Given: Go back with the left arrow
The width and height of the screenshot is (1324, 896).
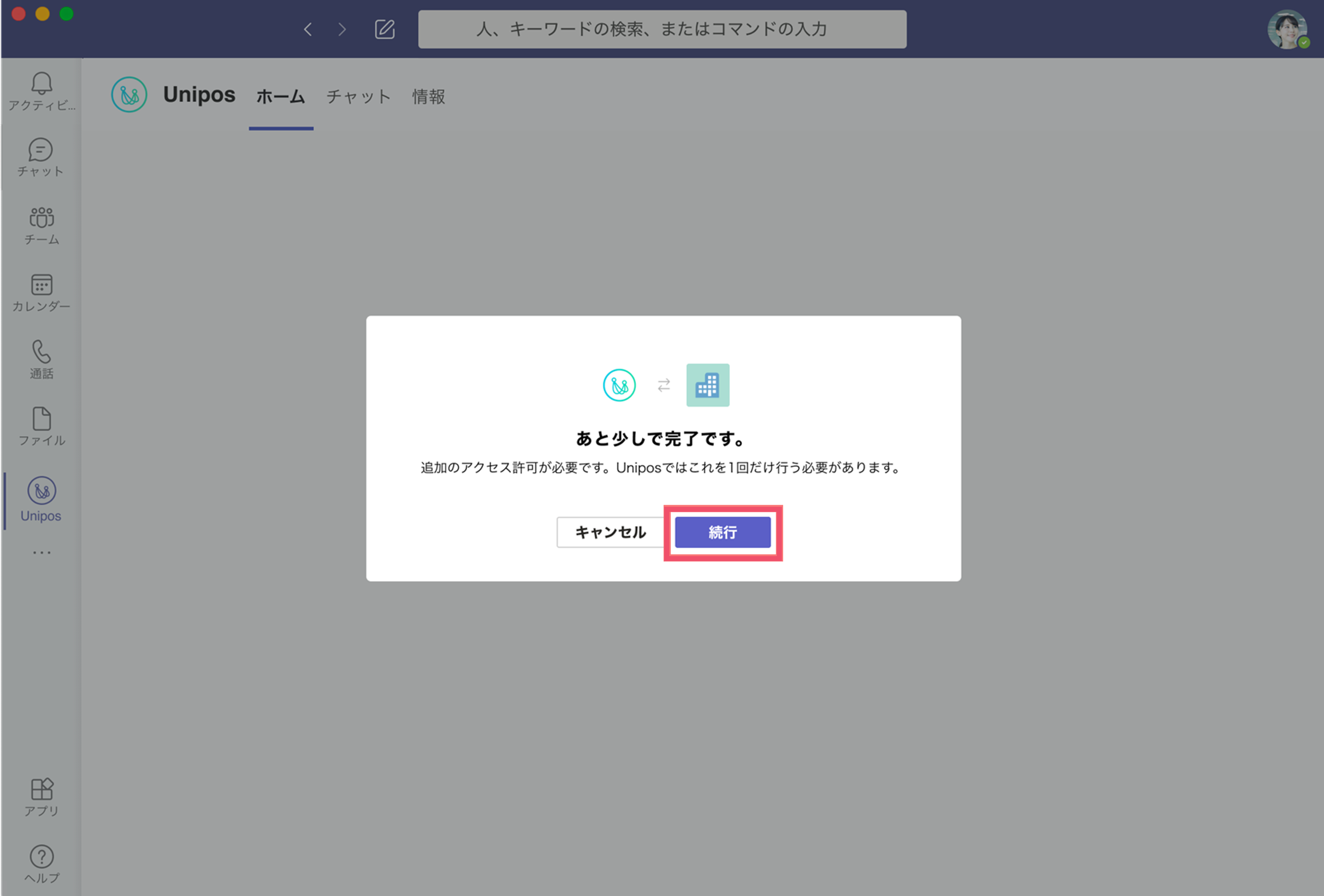Looking at the screenshot, I should click(x=308, y=29).
